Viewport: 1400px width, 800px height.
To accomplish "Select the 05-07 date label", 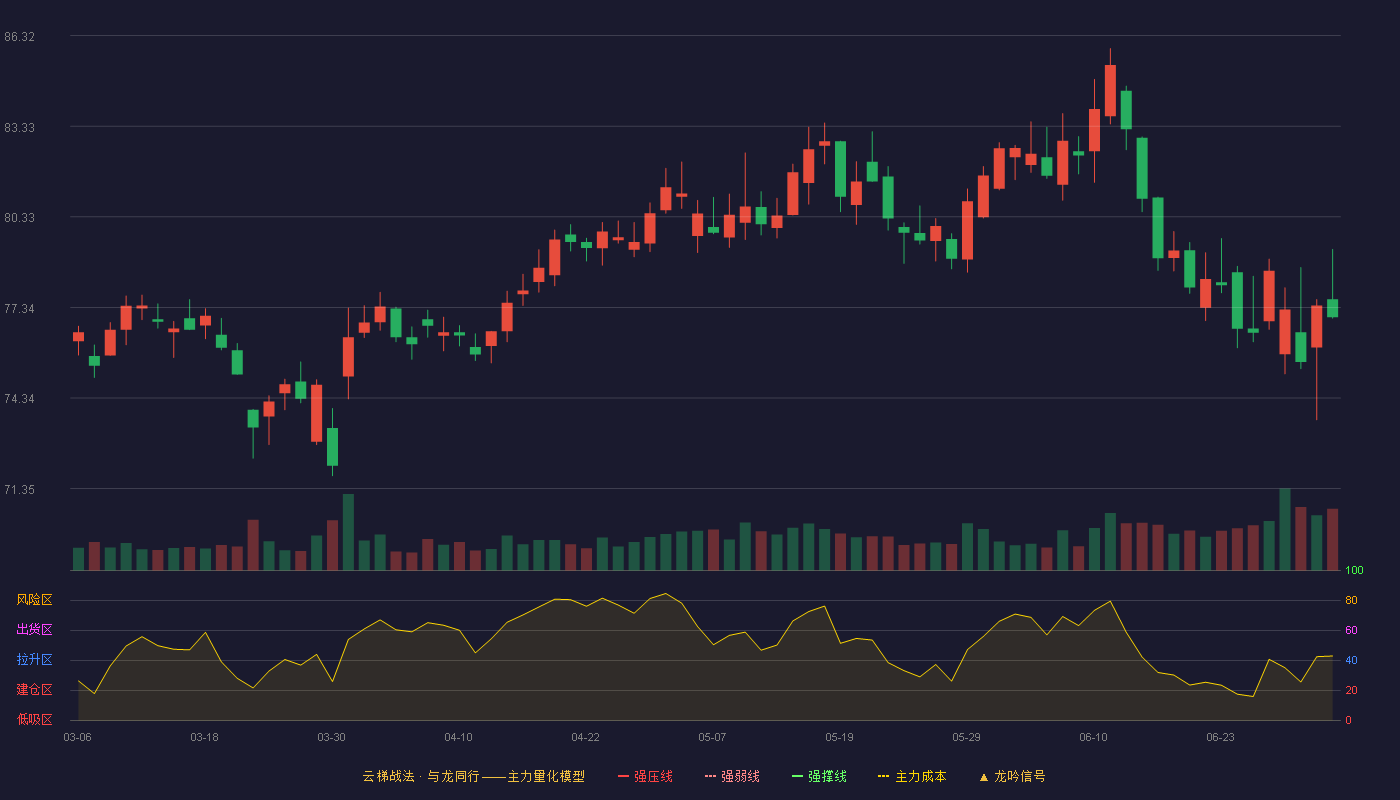I will point(712,737).
